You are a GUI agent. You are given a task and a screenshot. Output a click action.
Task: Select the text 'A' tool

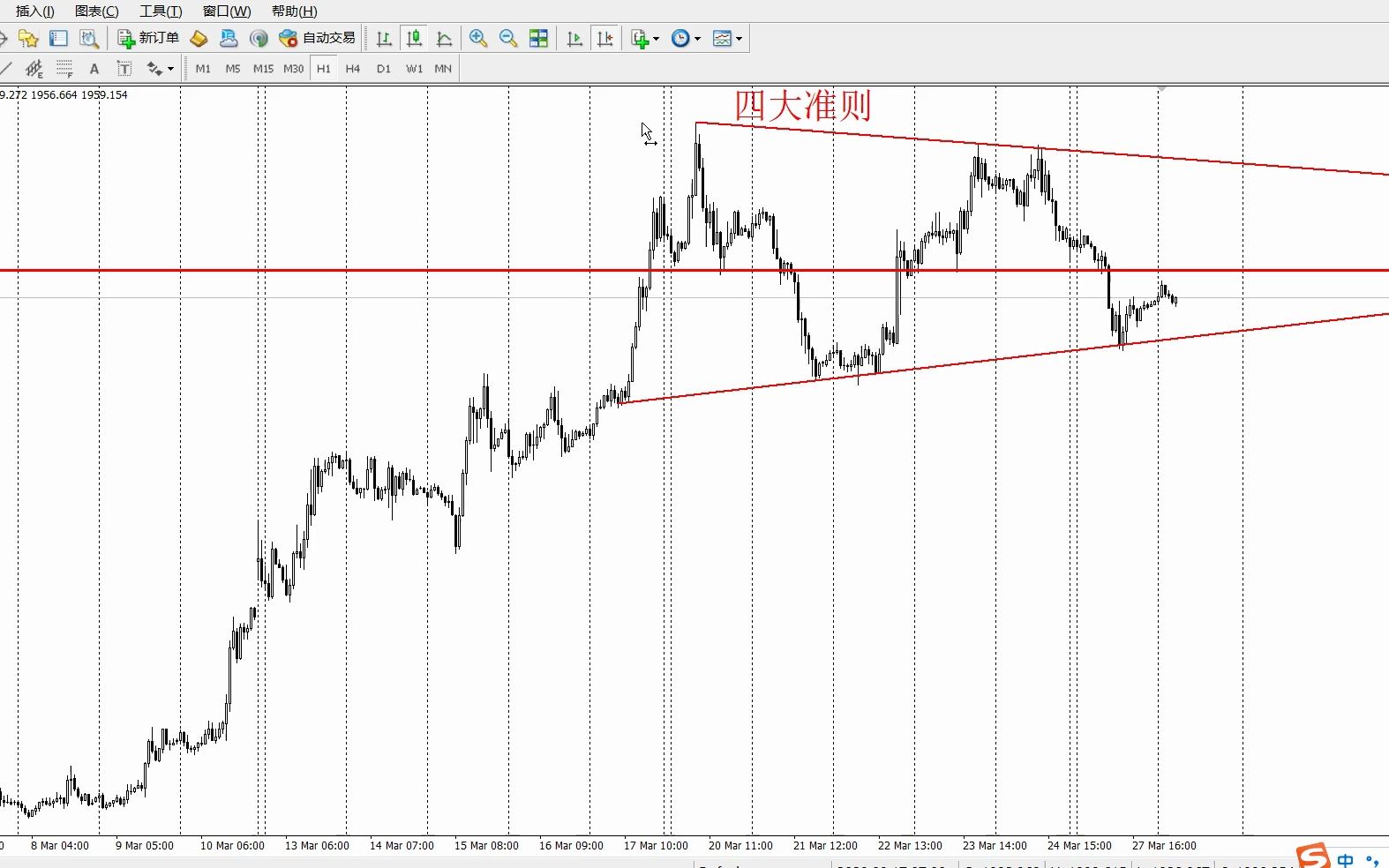coord(94,69)
